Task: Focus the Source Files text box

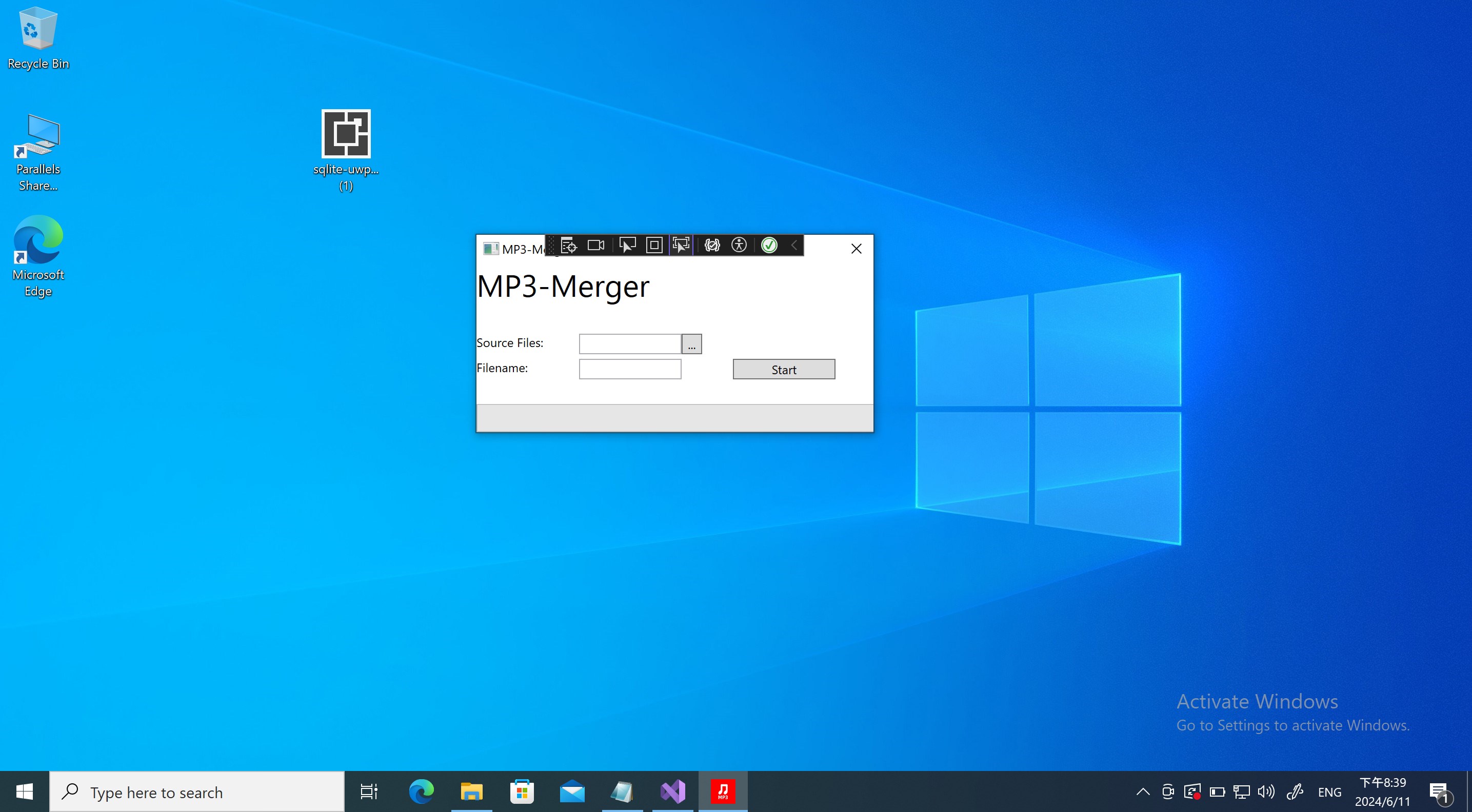Action: [630, 344]
